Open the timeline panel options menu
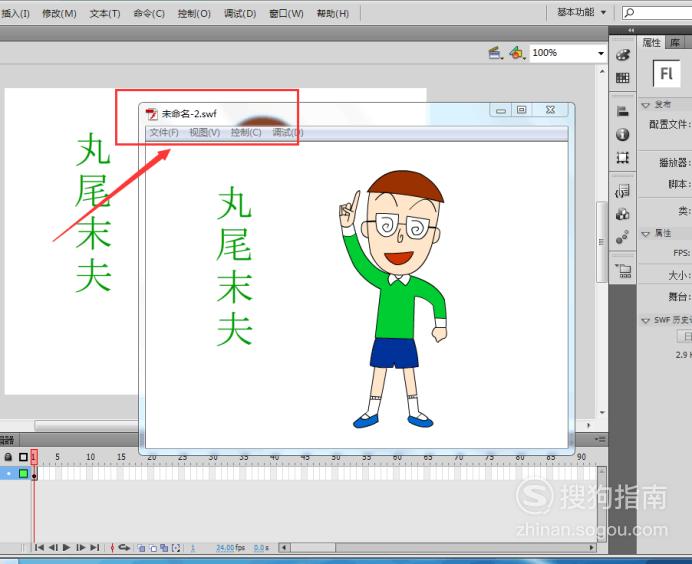 600,439
